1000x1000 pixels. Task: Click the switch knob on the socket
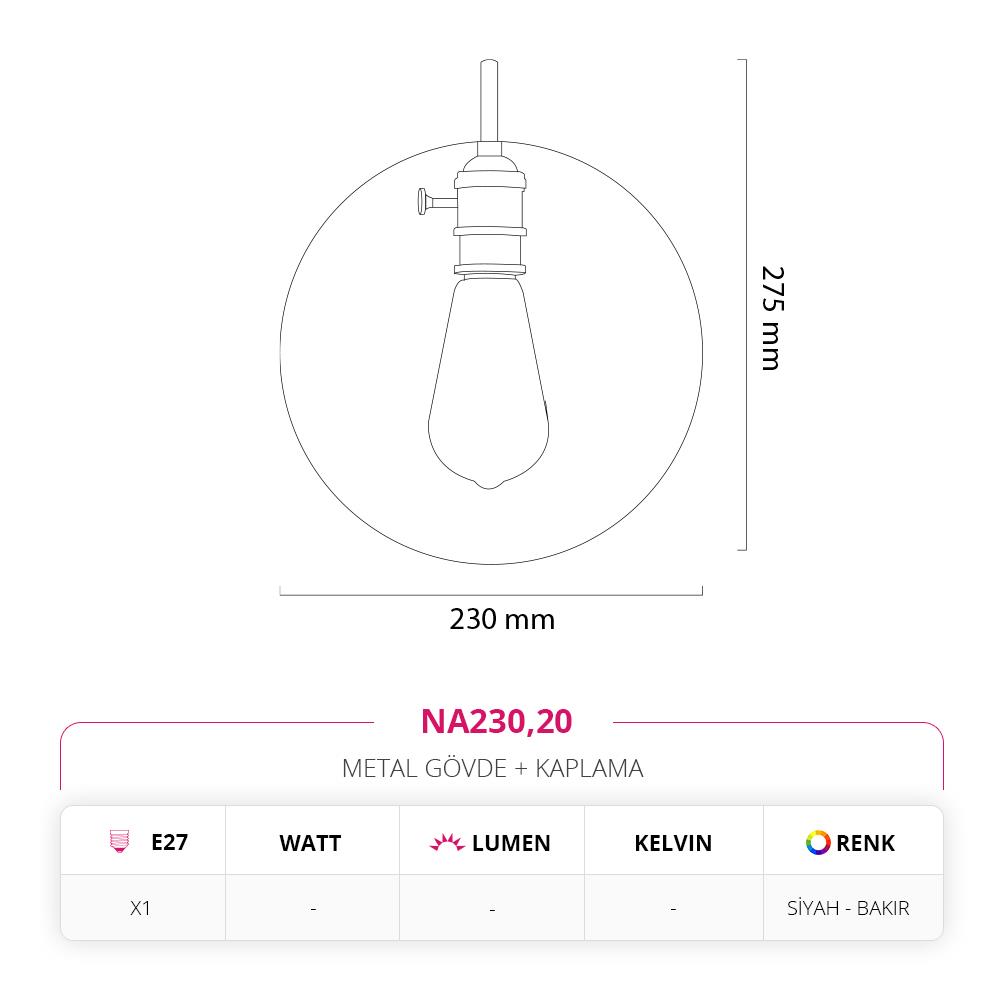[417, 201]
